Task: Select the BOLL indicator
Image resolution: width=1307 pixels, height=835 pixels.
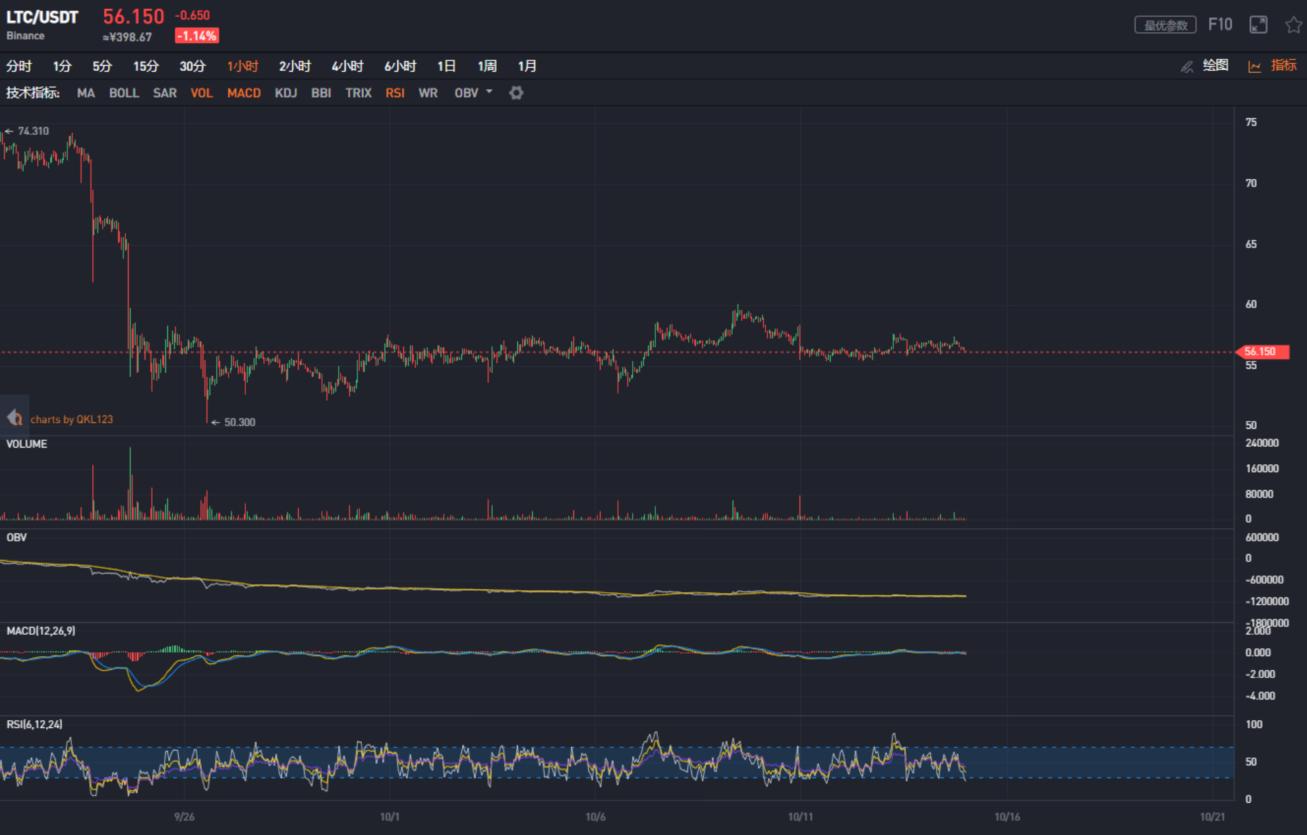Action: [124, 92]
